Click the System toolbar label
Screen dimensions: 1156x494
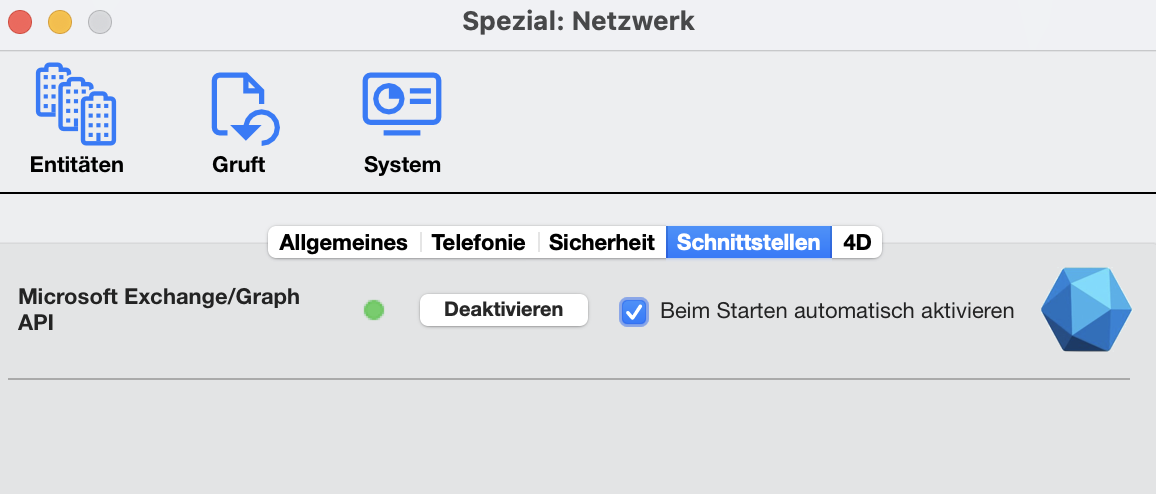402,164
